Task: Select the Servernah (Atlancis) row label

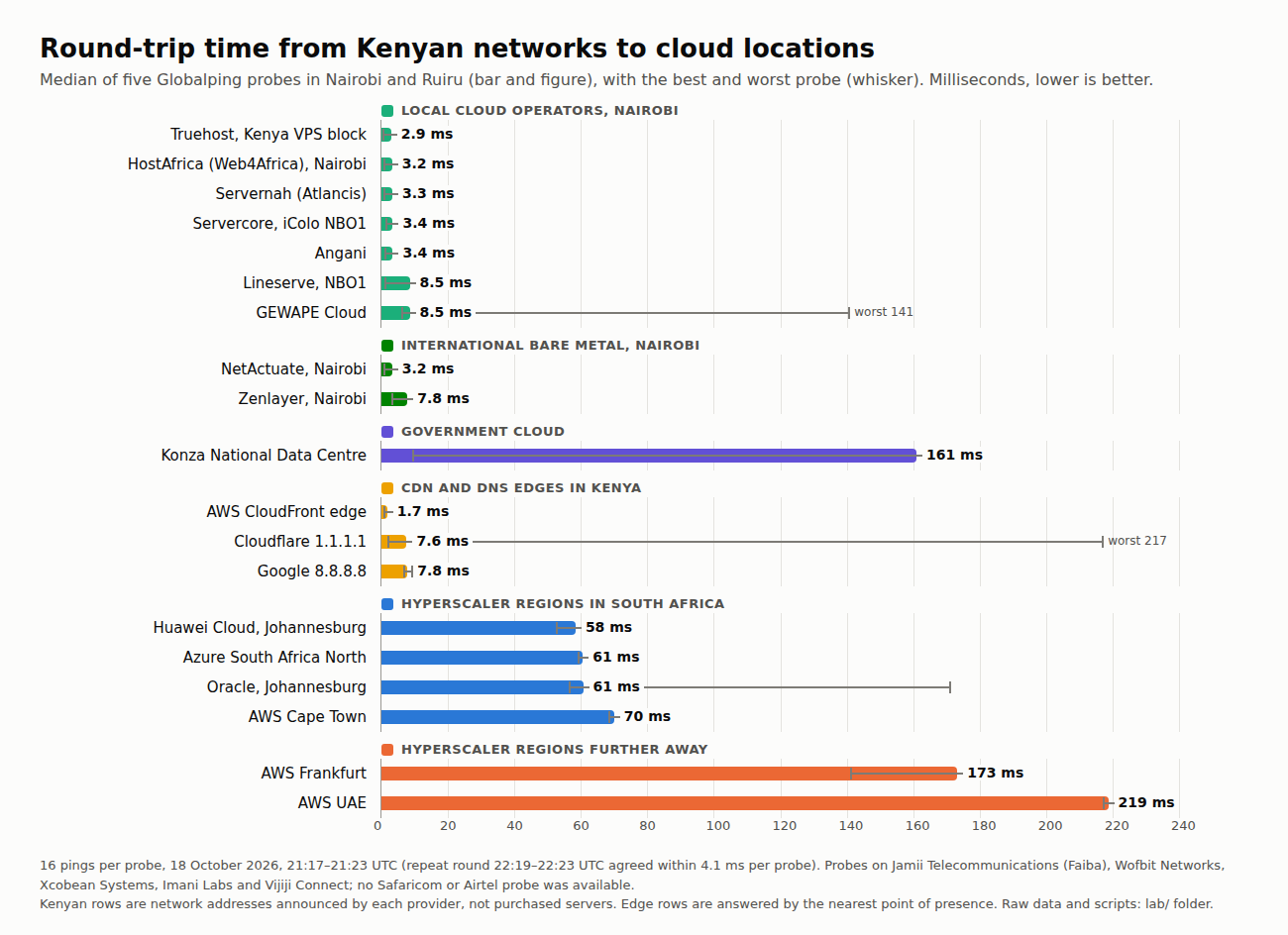Action: pyautogui.click(x=291, y=194)
